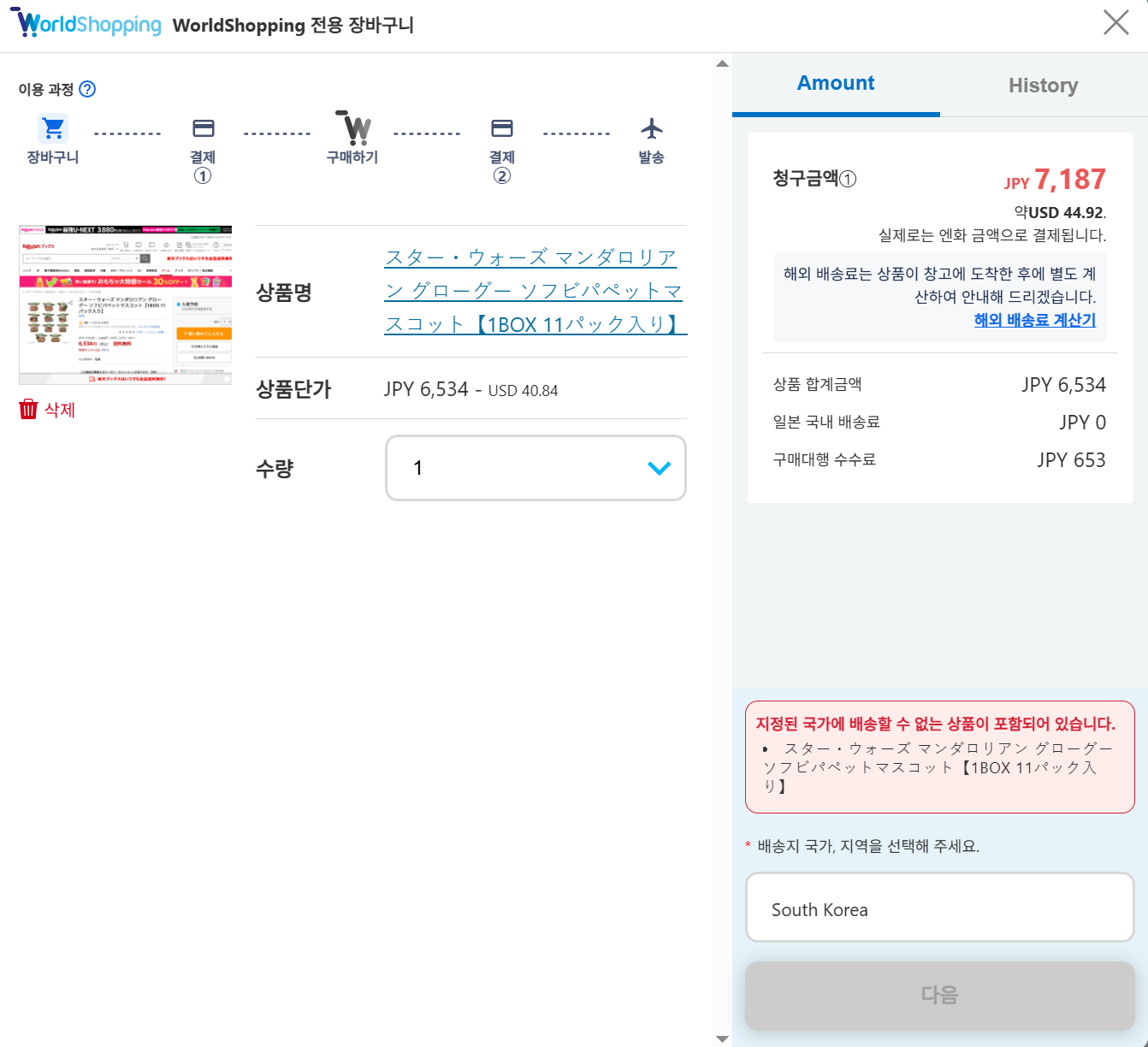This screenshot has height=1047, width=1148.
Task: Click the 구매하기 W cart step icon
Action: [x=353, y=128]
